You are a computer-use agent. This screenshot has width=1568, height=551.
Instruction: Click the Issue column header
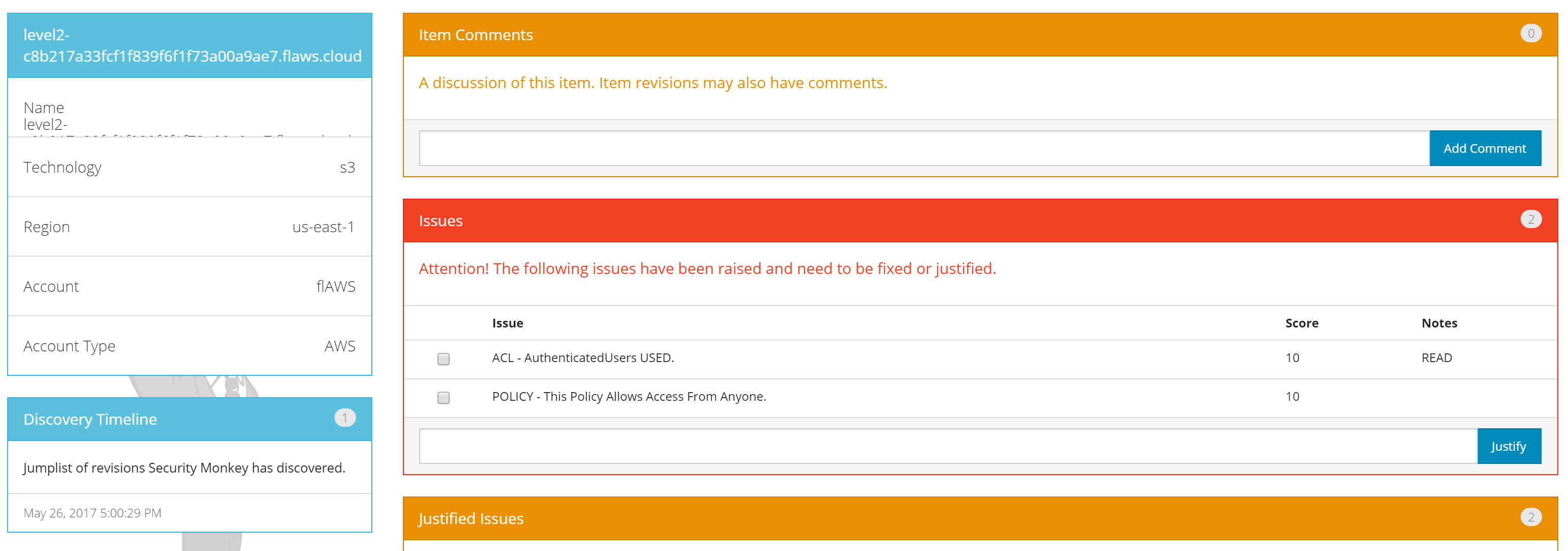click(508, 323)
